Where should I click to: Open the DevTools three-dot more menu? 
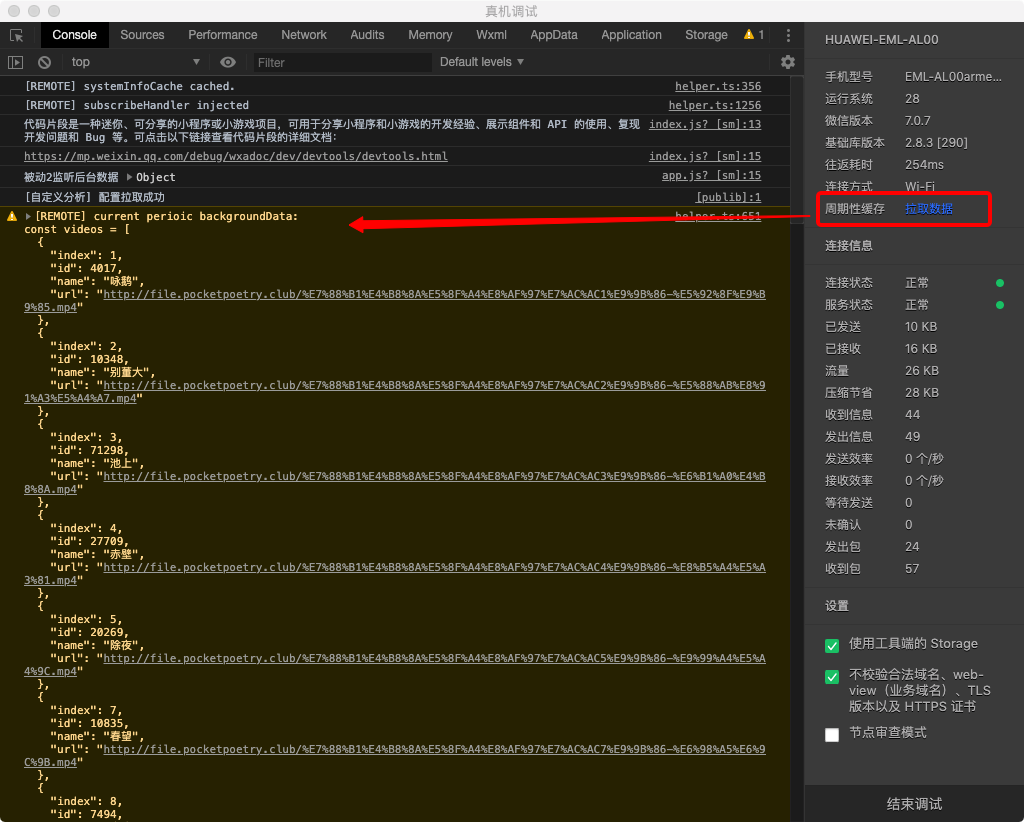click(788, 35)
